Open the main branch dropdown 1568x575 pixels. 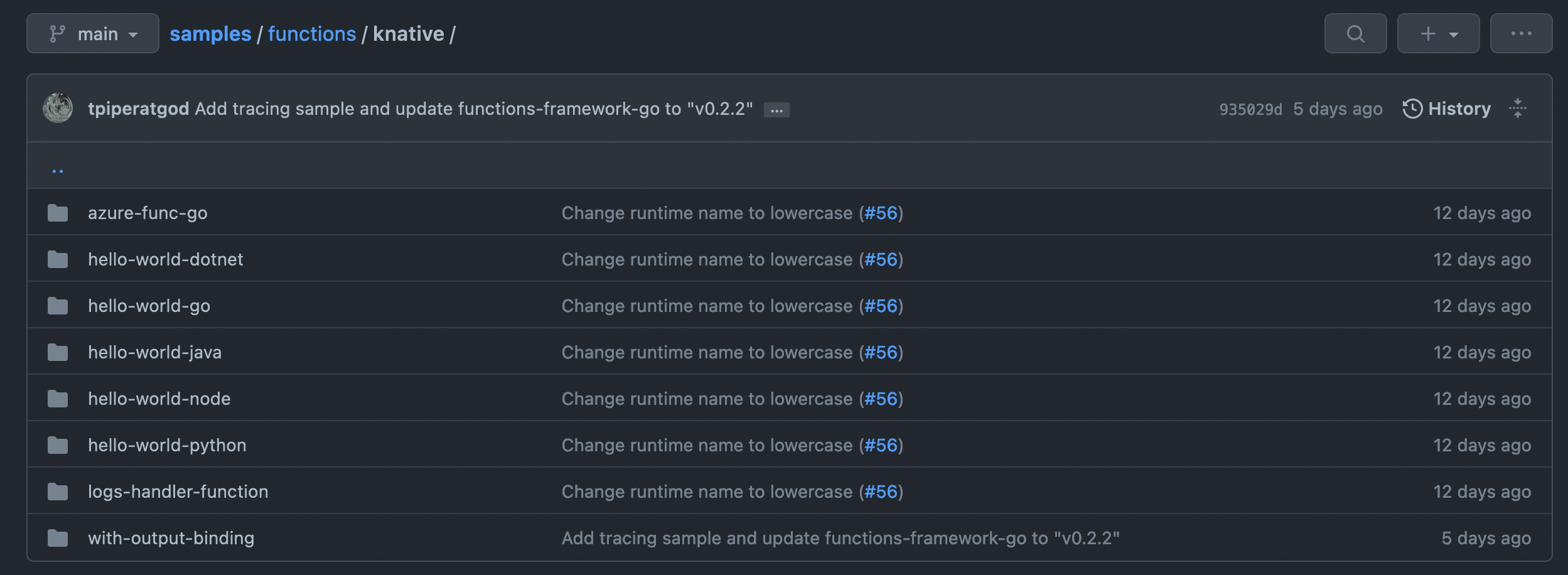93,34
